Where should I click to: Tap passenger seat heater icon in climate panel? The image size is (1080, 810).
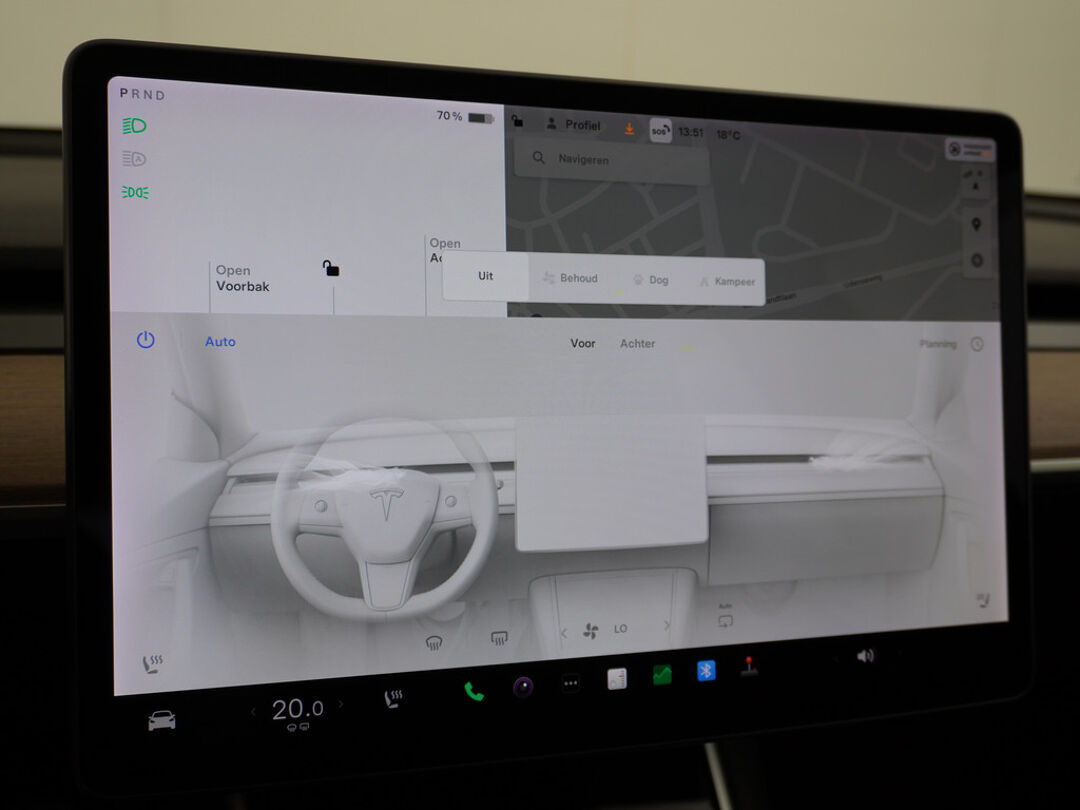[x=983, y=600]
